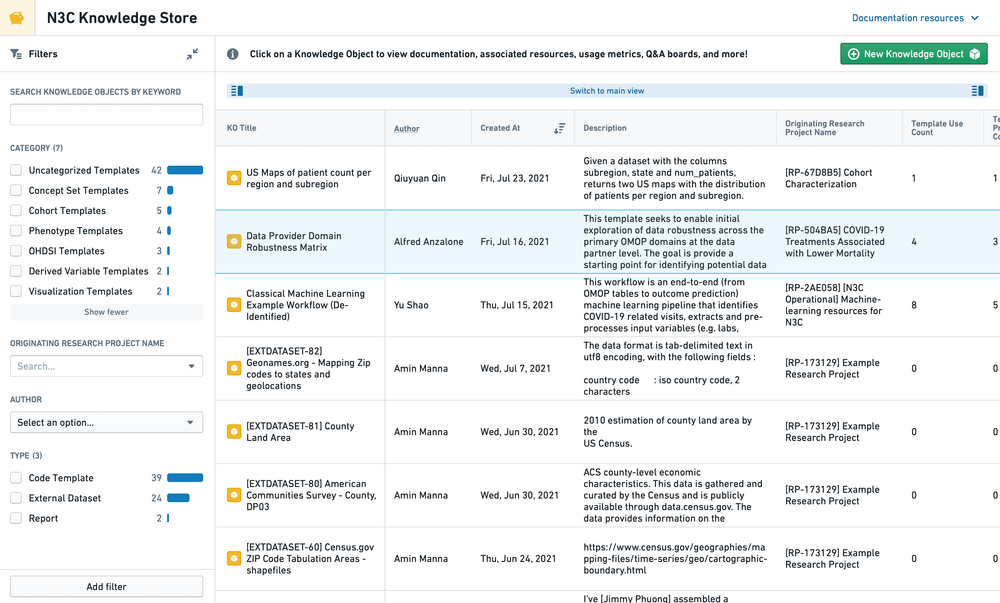
Task: Focus the keyword search input field
Action: point(106,115)
